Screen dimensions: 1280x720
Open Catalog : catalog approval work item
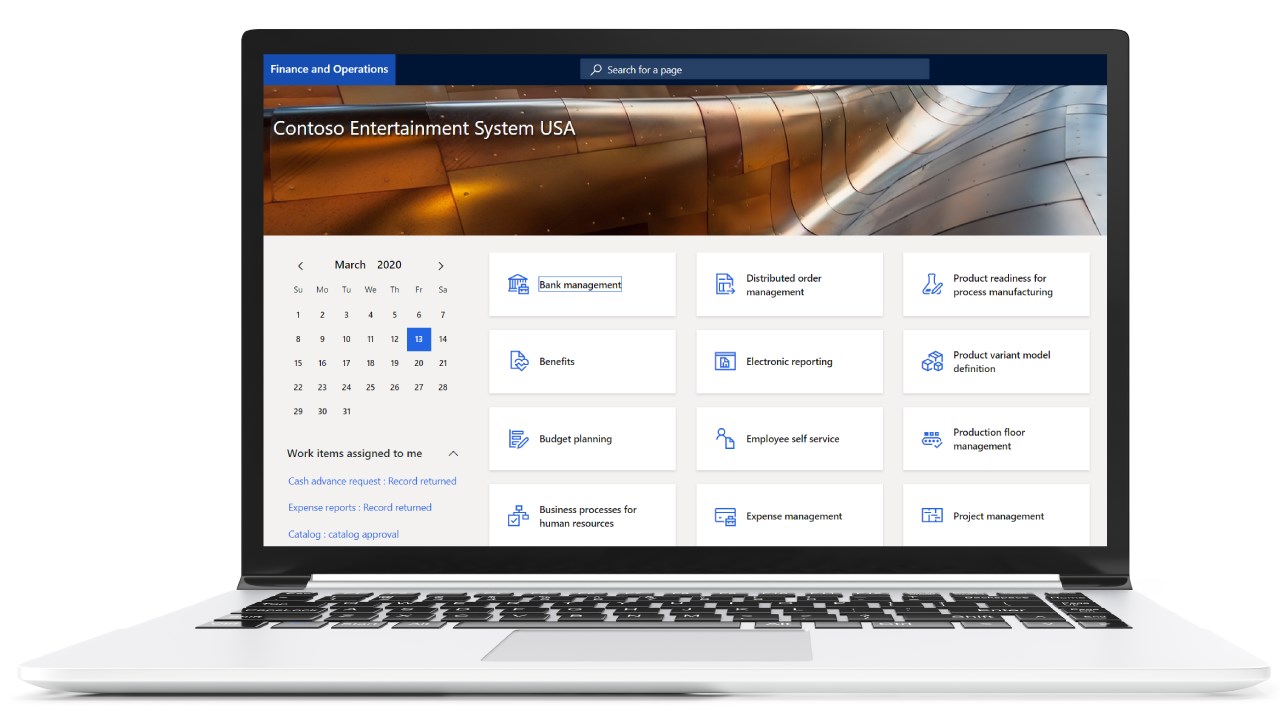click(x=343, y=535)
